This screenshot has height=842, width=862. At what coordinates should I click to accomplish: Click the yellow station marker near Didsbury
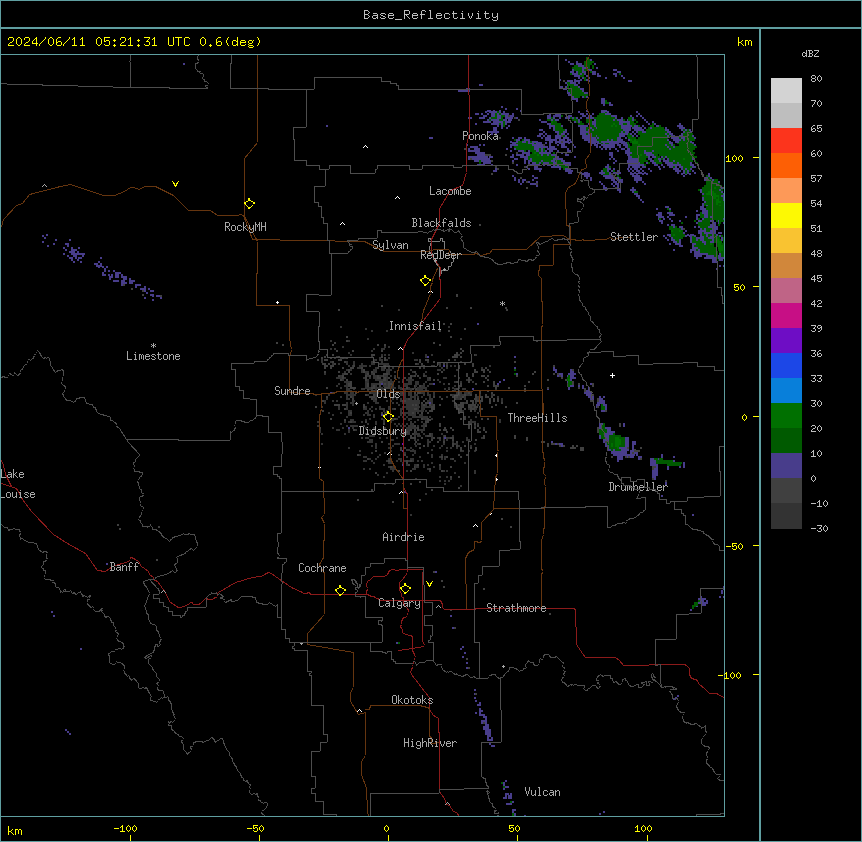pyautogui.click(x=388, y=417)
